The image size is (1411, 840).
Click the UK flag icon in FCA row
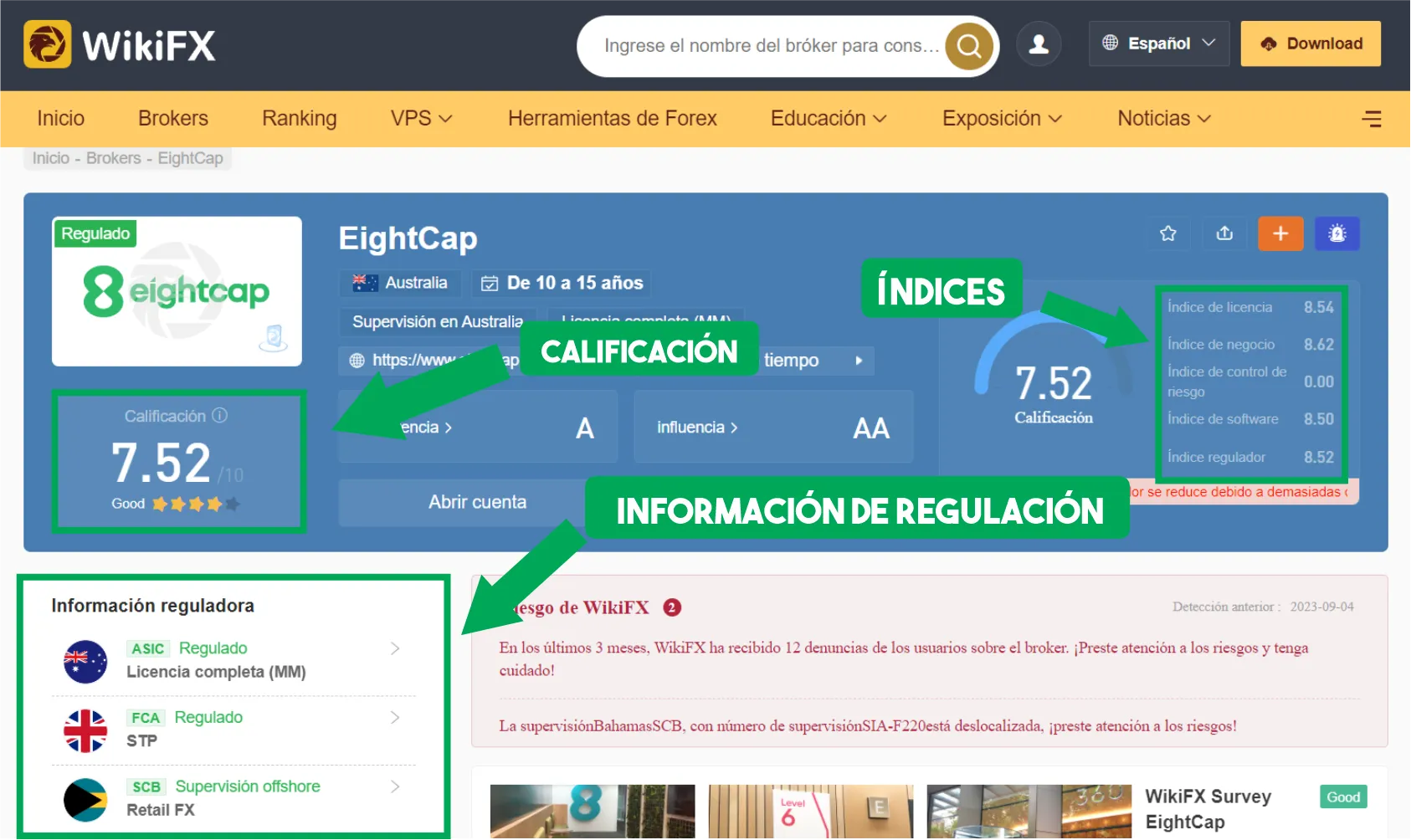tap(85, 731)
